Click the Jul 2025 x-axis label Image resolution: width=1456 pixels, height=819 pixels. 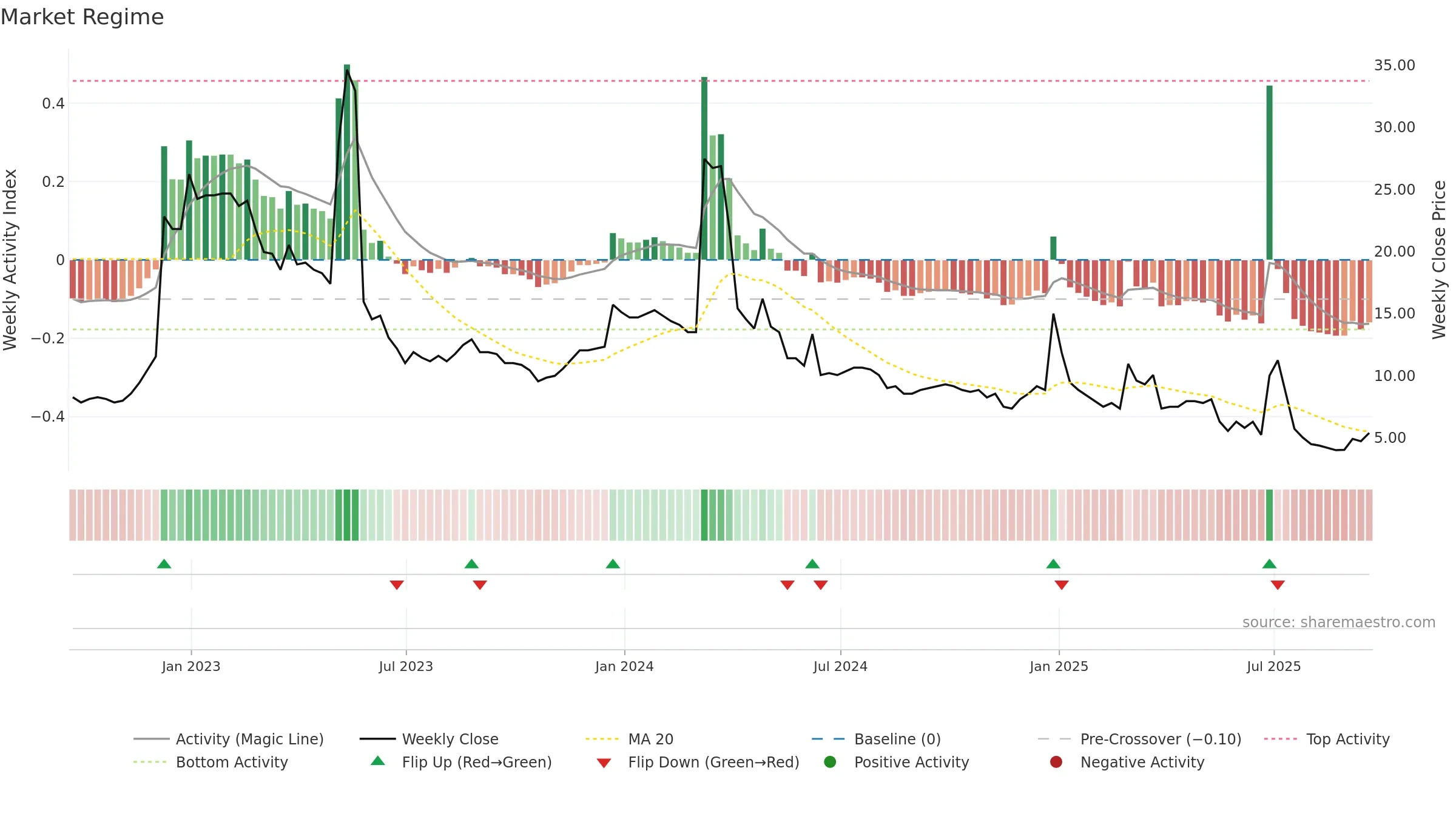tap(1274, 667)
